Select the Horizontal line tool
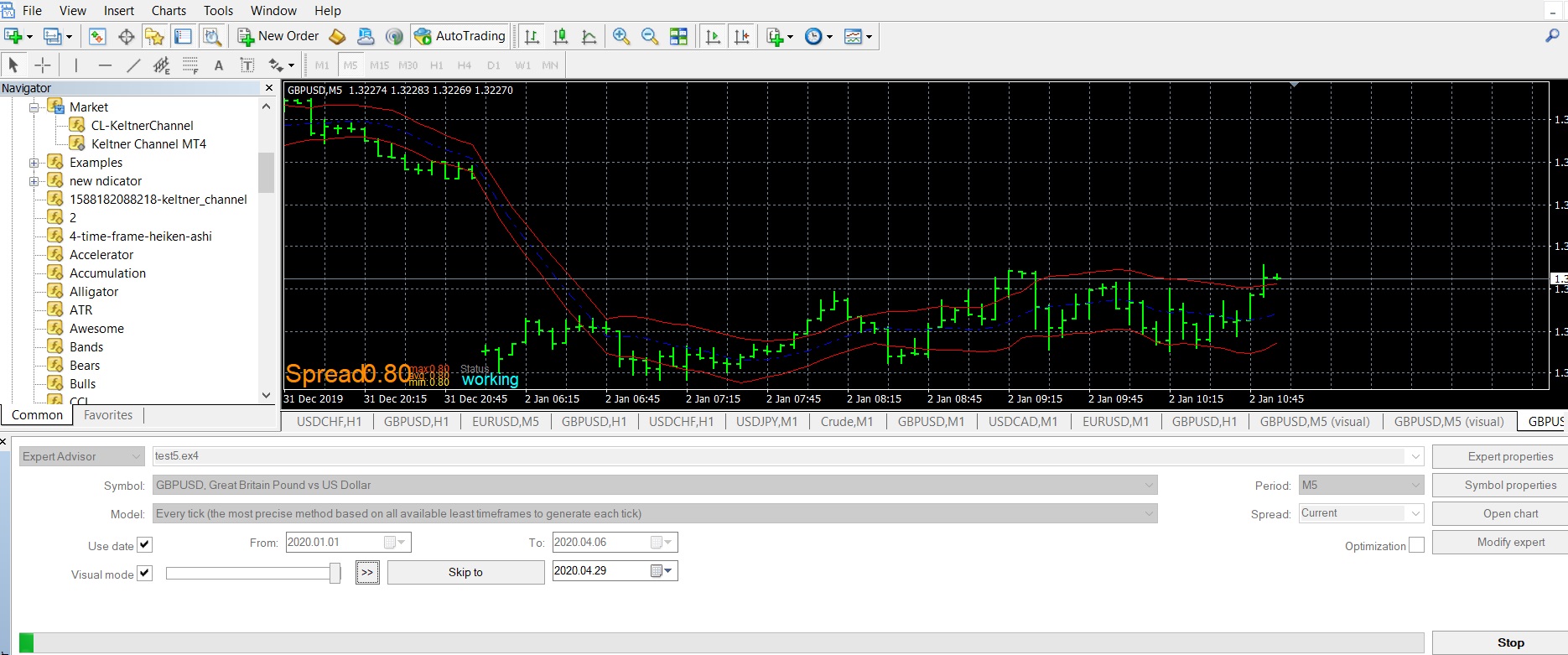 click(x=105, y=65)
